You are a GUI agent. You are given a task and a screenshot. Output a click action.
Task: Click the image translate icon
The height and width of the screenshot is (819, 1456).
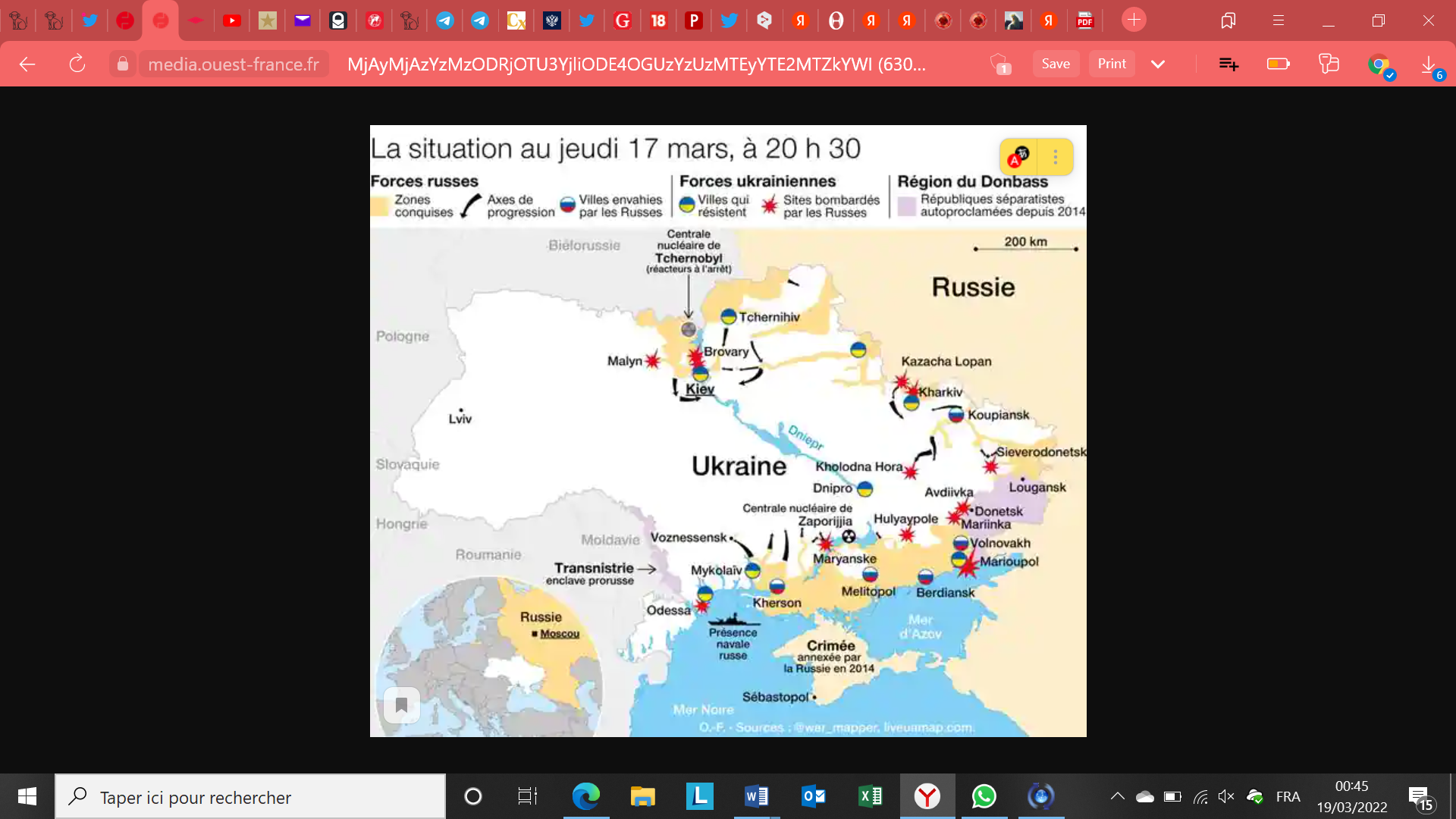1018,157
